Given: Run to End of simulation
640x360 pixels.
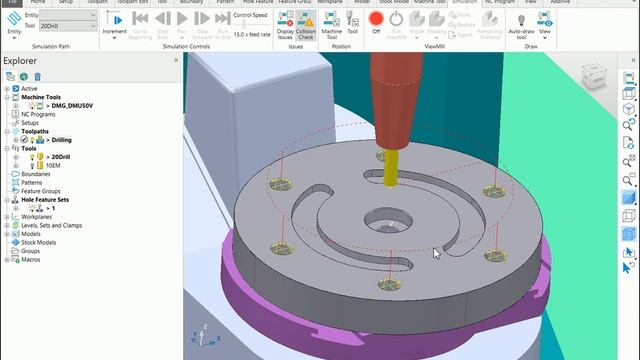Looking at the screenshot, I should [x=222, y=25].
